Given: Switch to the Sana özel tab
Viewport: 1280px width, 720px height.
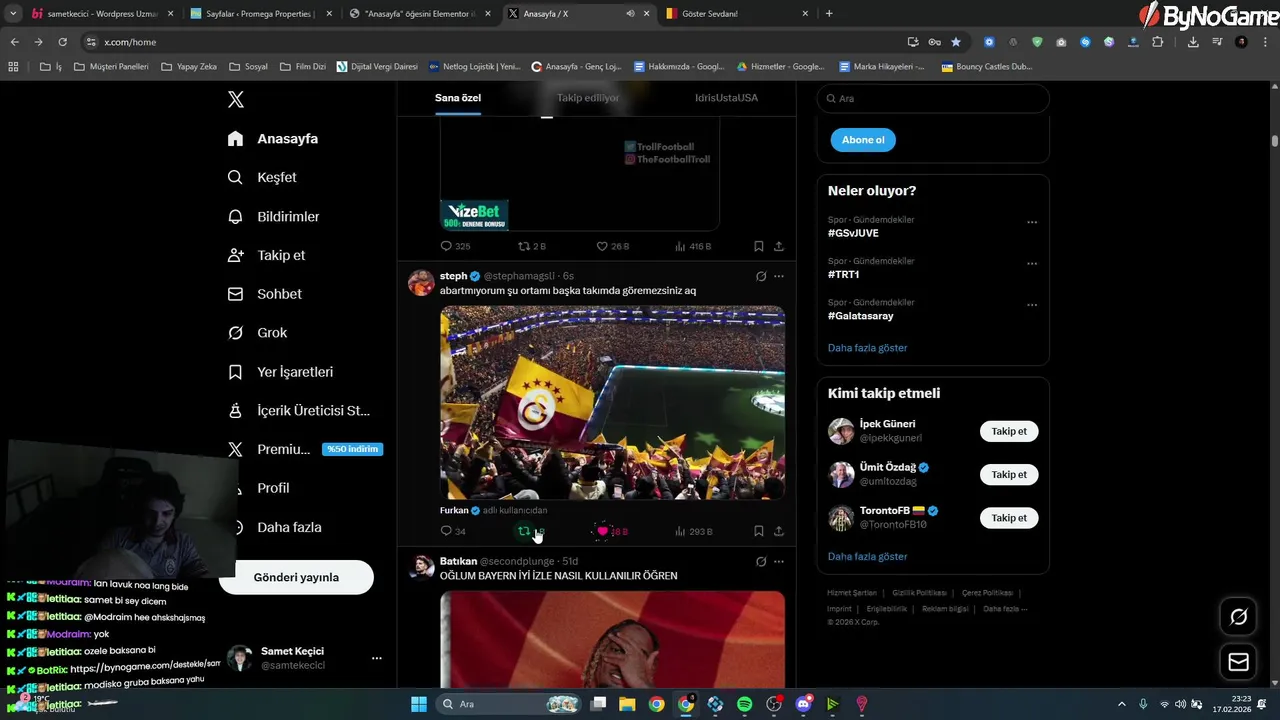Looking at the screenshot, I should click(x=458, y=98).
